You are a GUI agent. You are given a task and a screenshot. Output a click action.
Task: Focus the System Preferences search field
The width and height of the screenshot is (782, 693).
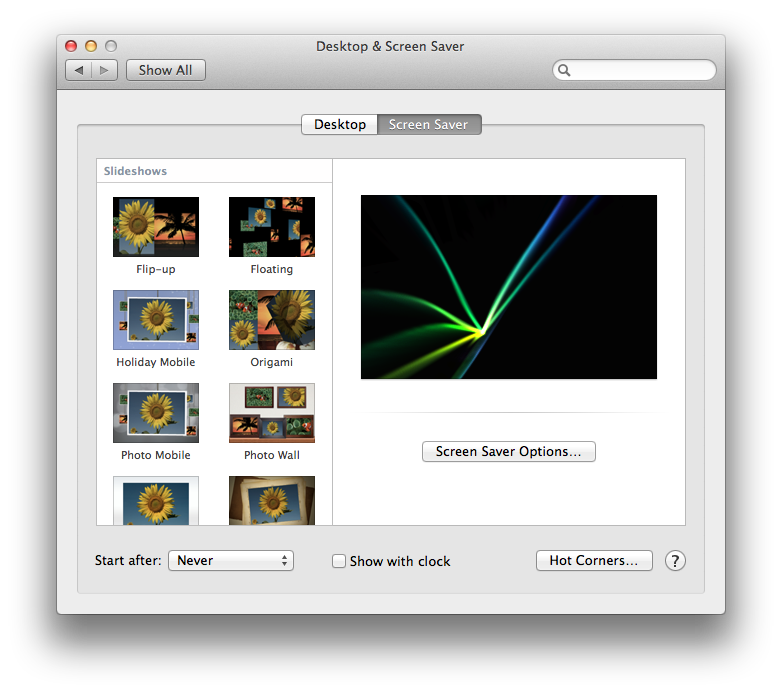(634, 70)
